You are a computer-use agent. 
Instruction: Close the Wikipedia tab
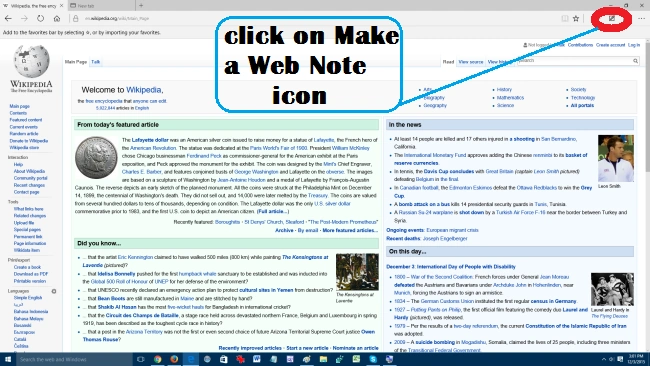point(61,5)
